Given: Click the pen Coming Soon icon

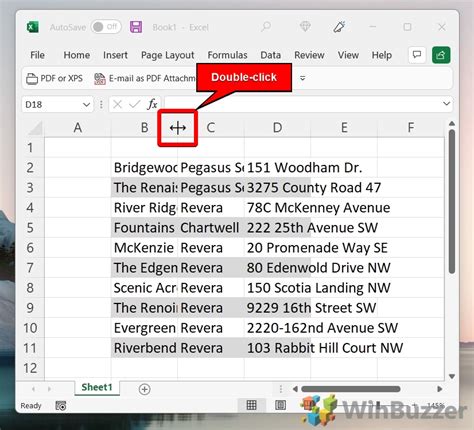Looking at the screenshot, I should 339,27.
